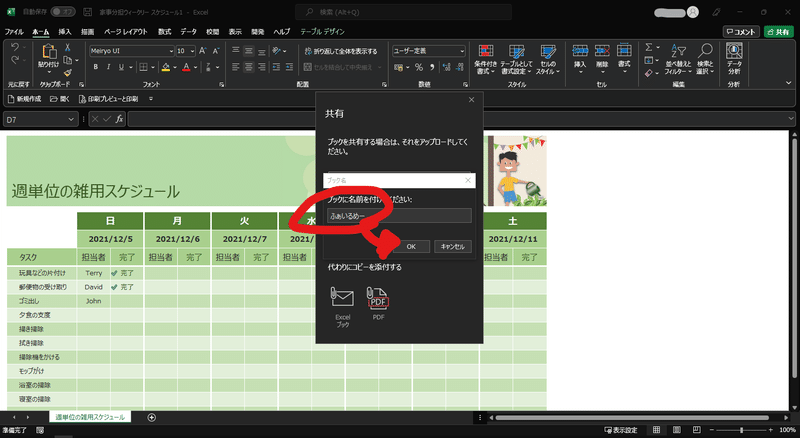The image size is (800, 438).
Task: Open the font color dropdown arrow
Action: 195,67
